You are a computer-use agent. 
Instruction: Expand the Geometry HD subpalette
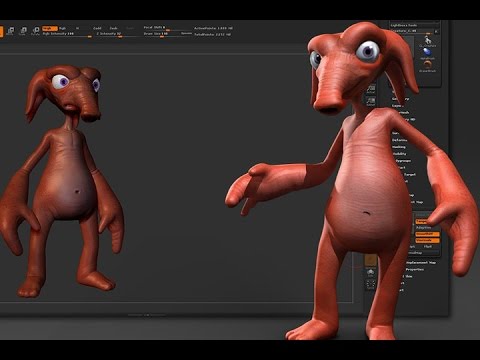tap(409, 119)
